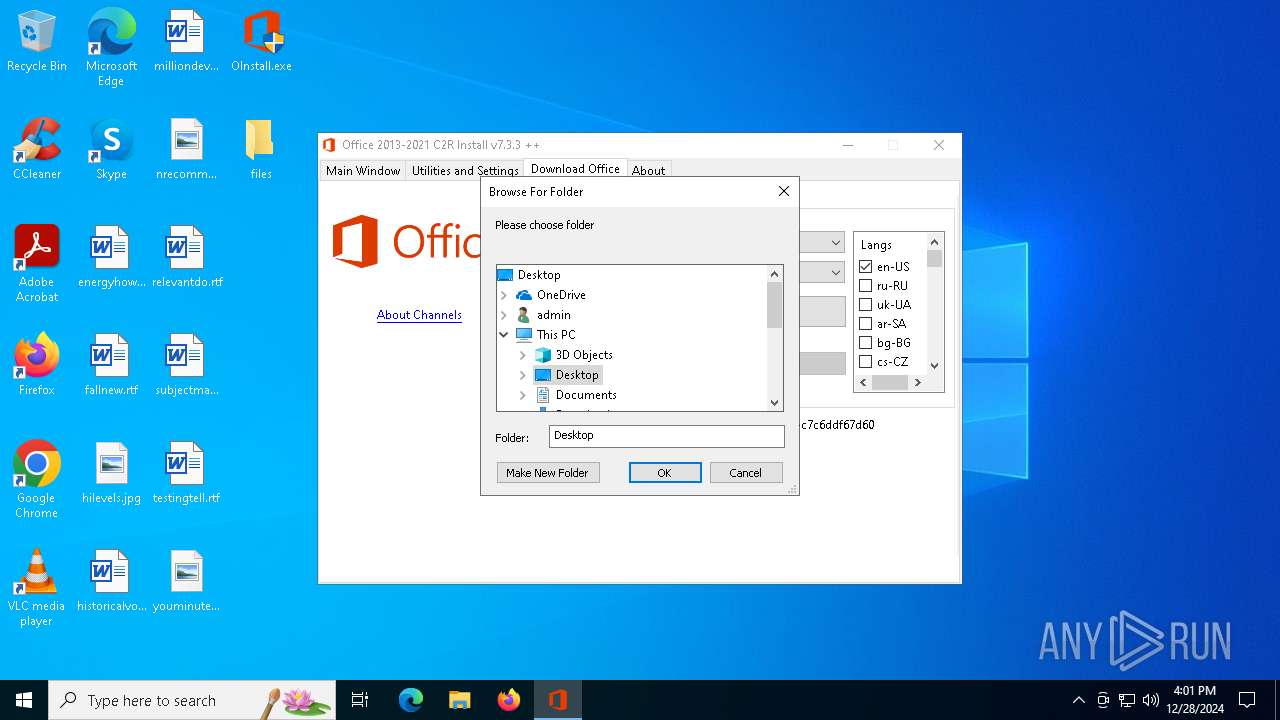Check the bg-BG language checkbox
The width and height of the screenshot is (1280, 720).
tap(866, 343)
